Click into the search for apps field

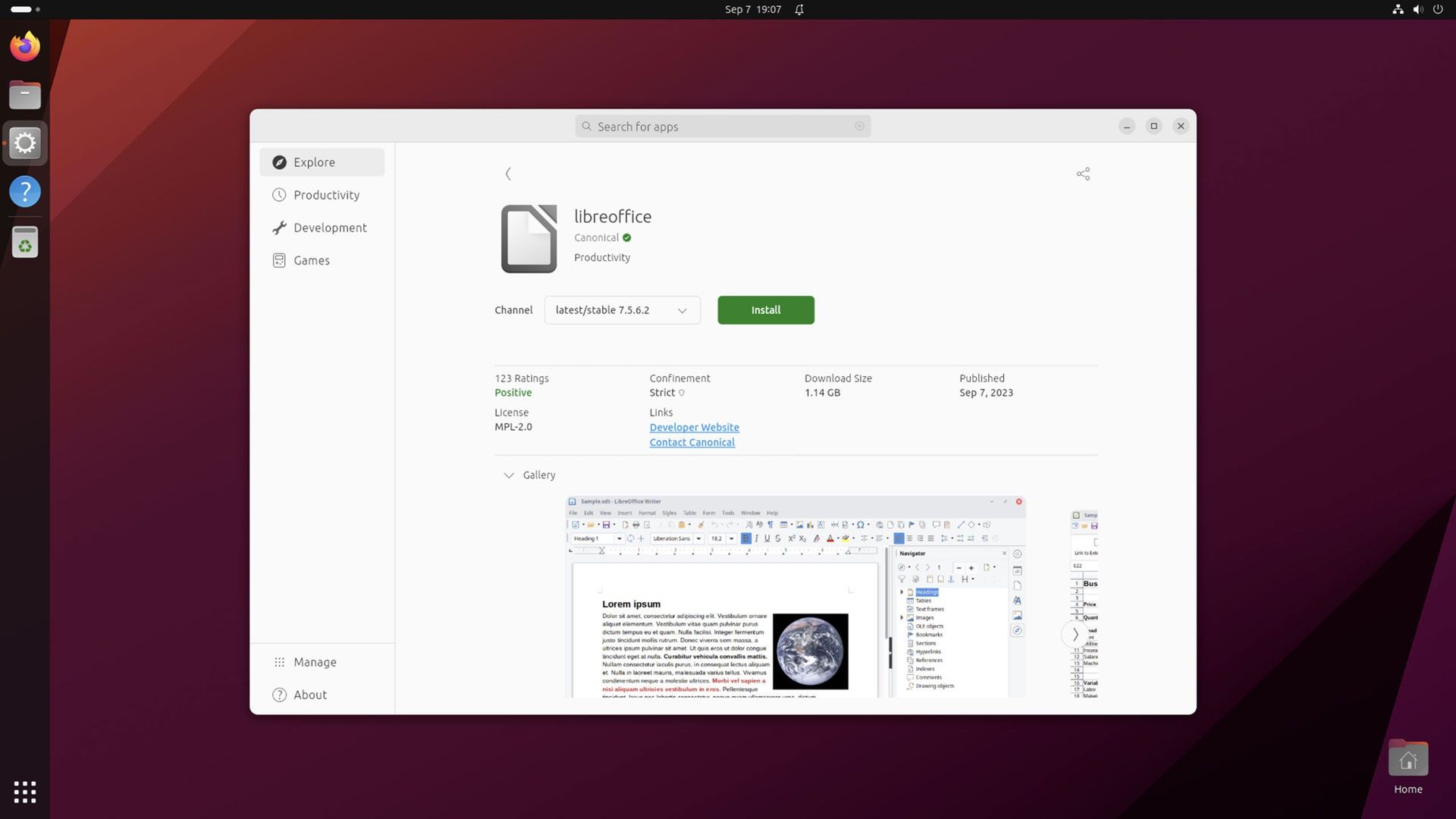[722, 126]
